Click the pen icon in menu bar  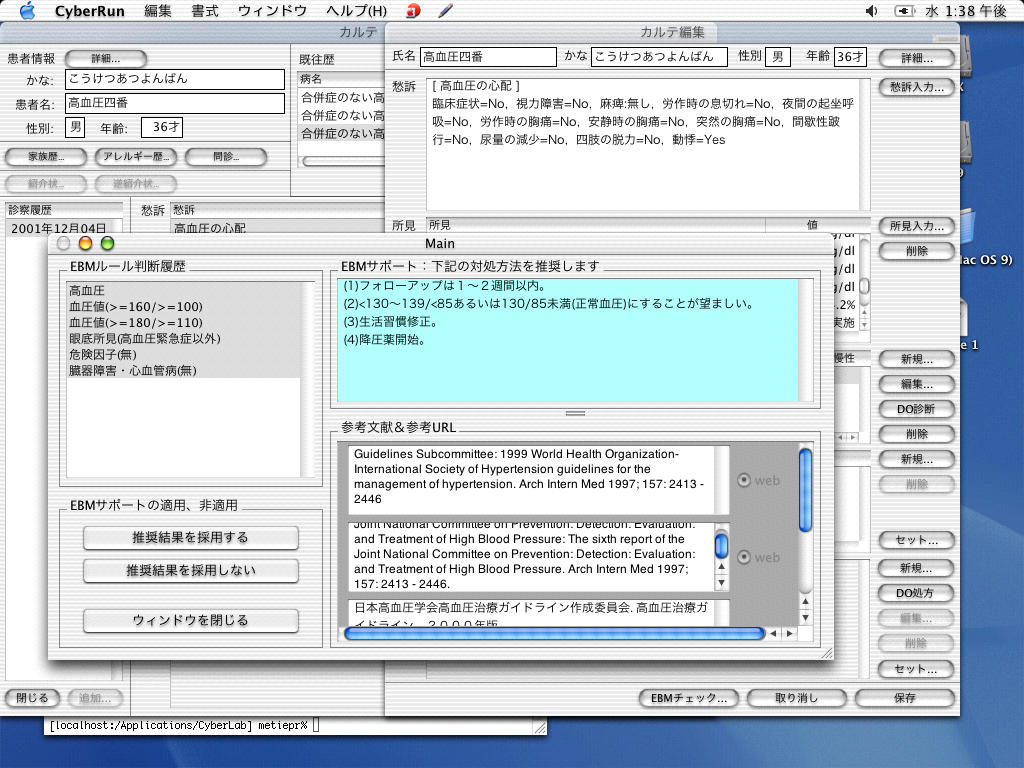(x=446, y=11)
